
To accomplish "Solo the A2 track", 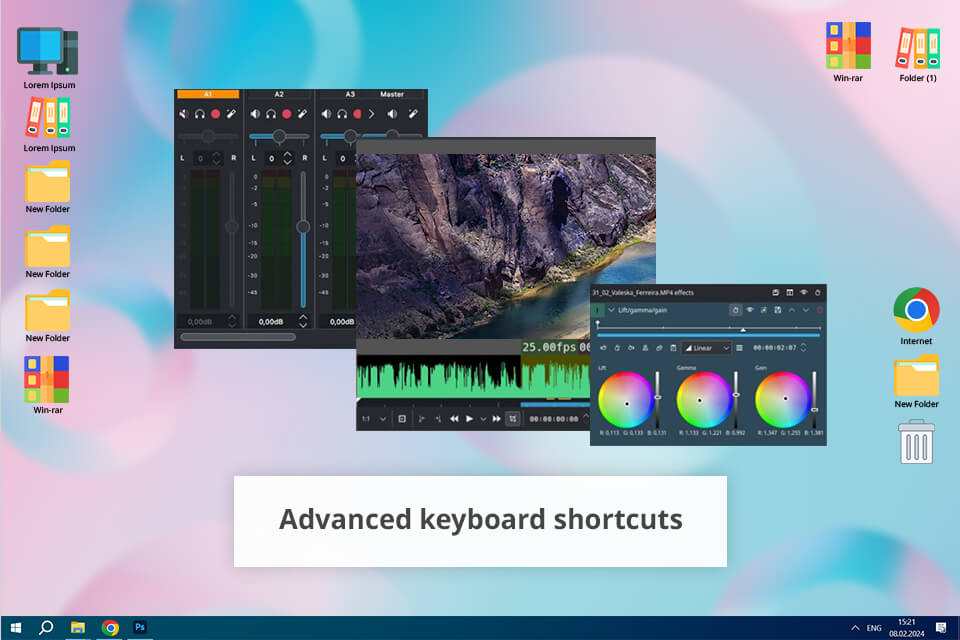I will [271, 114].
